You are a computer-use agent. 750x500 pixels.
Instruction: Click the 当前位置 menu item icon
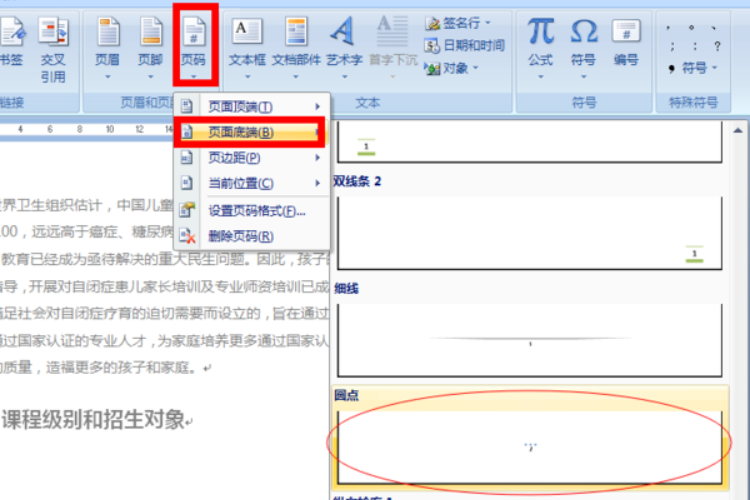click(187, 182)
